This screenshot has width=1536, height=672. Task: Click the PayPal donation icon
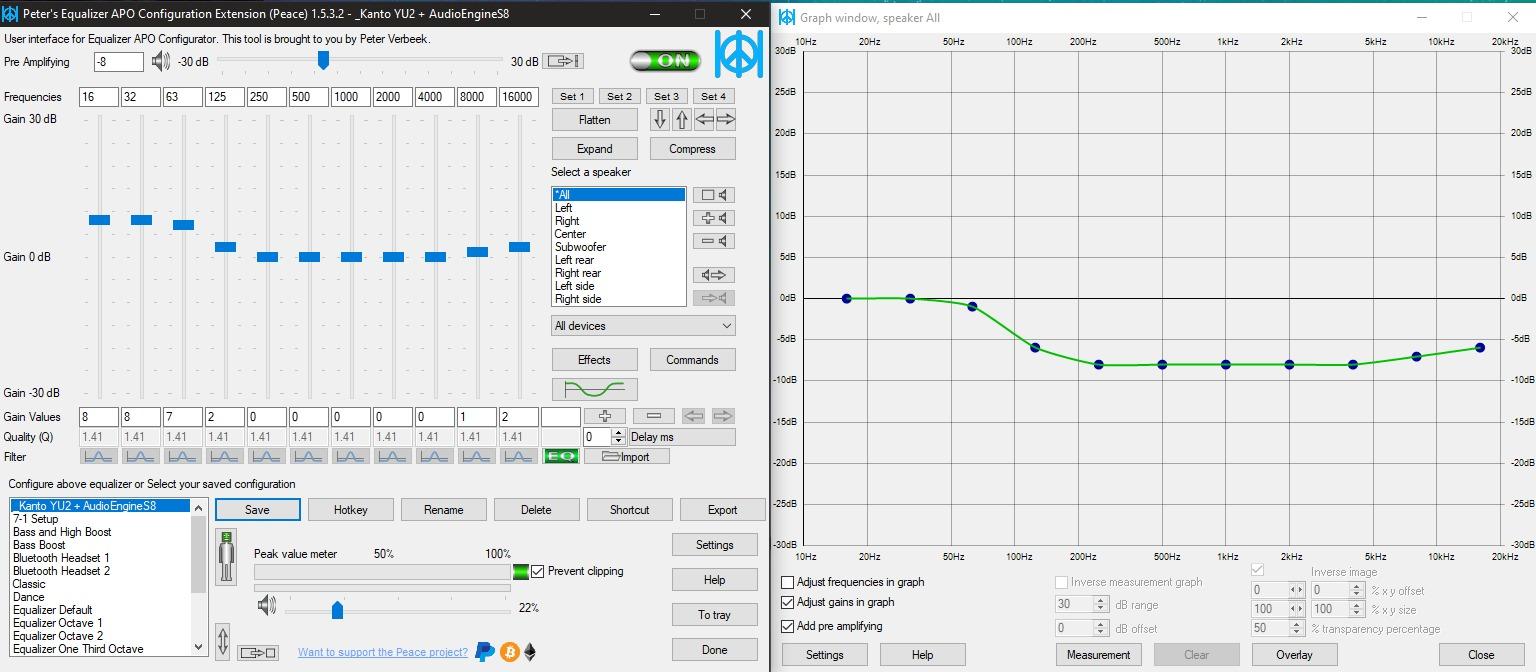click(485, 652)
